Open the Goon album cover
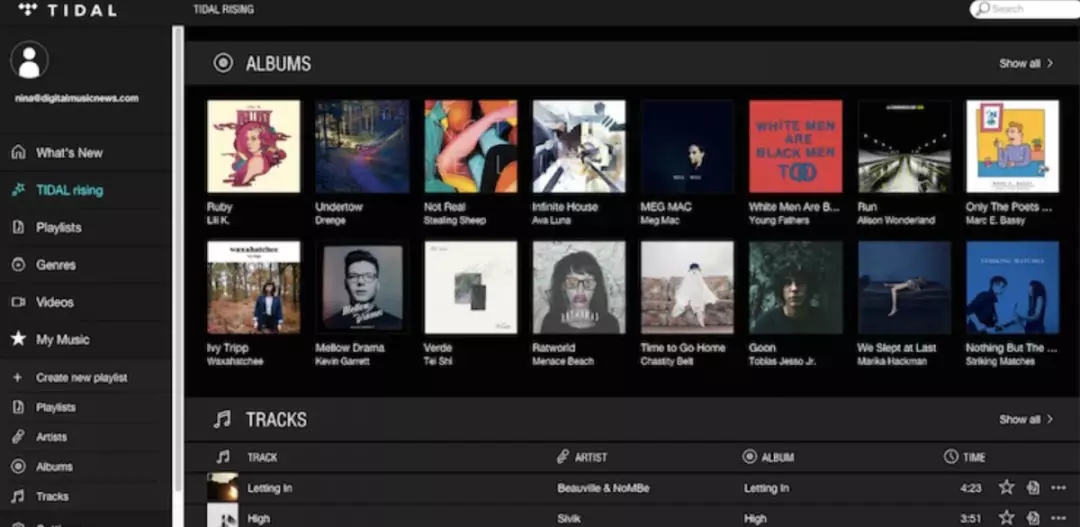 (796, 287)
